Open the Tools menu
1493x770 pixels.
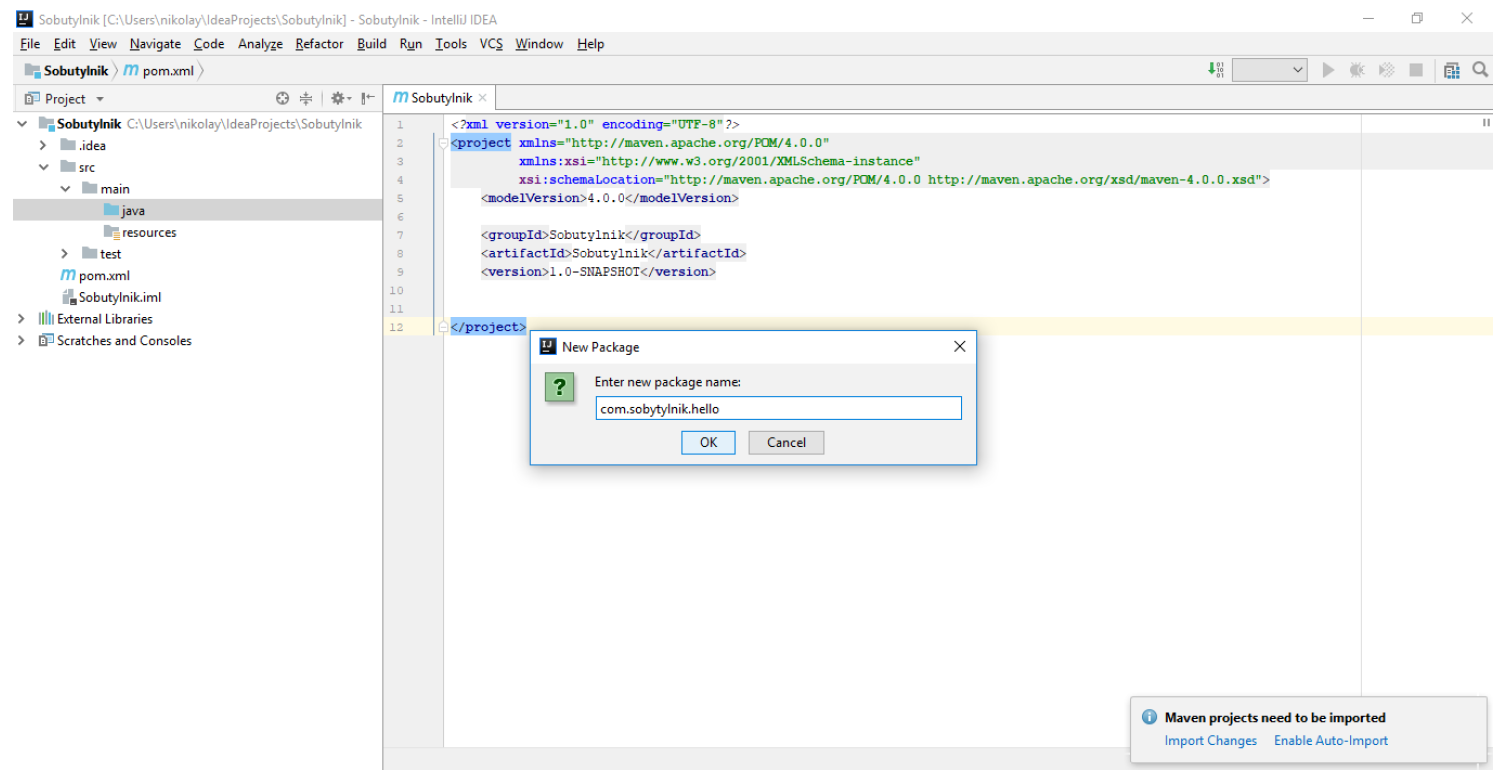coord(451,44)
